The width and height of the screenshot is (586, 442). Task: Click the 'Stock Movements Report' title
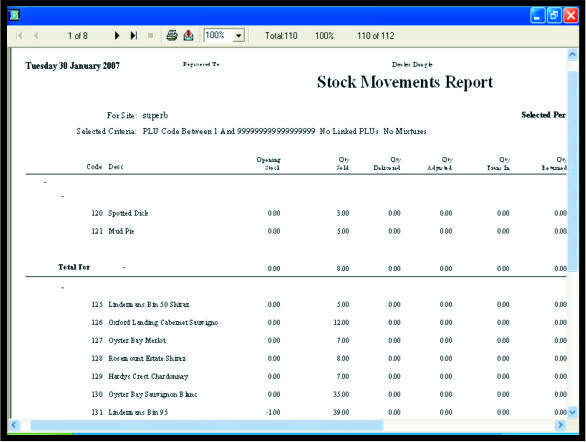[405, 82]
